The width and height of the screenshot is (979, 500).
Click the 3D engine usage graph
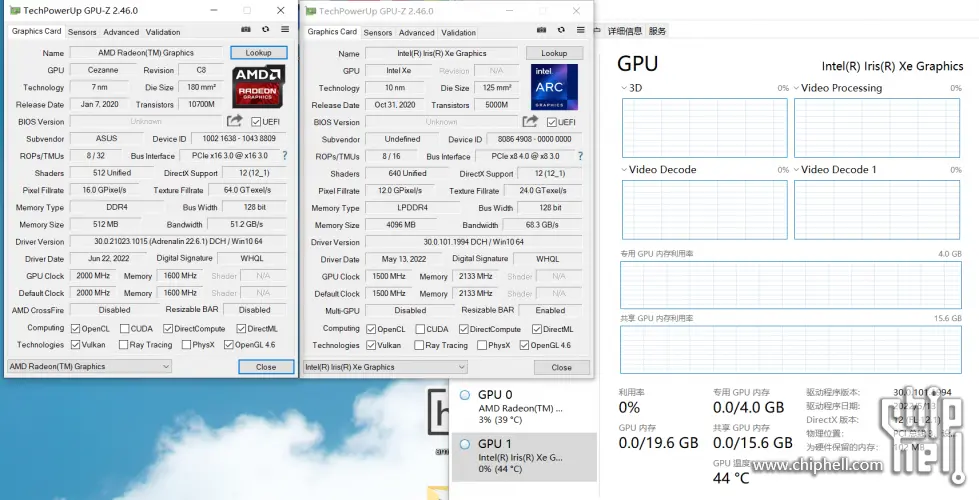pos(704,127)
